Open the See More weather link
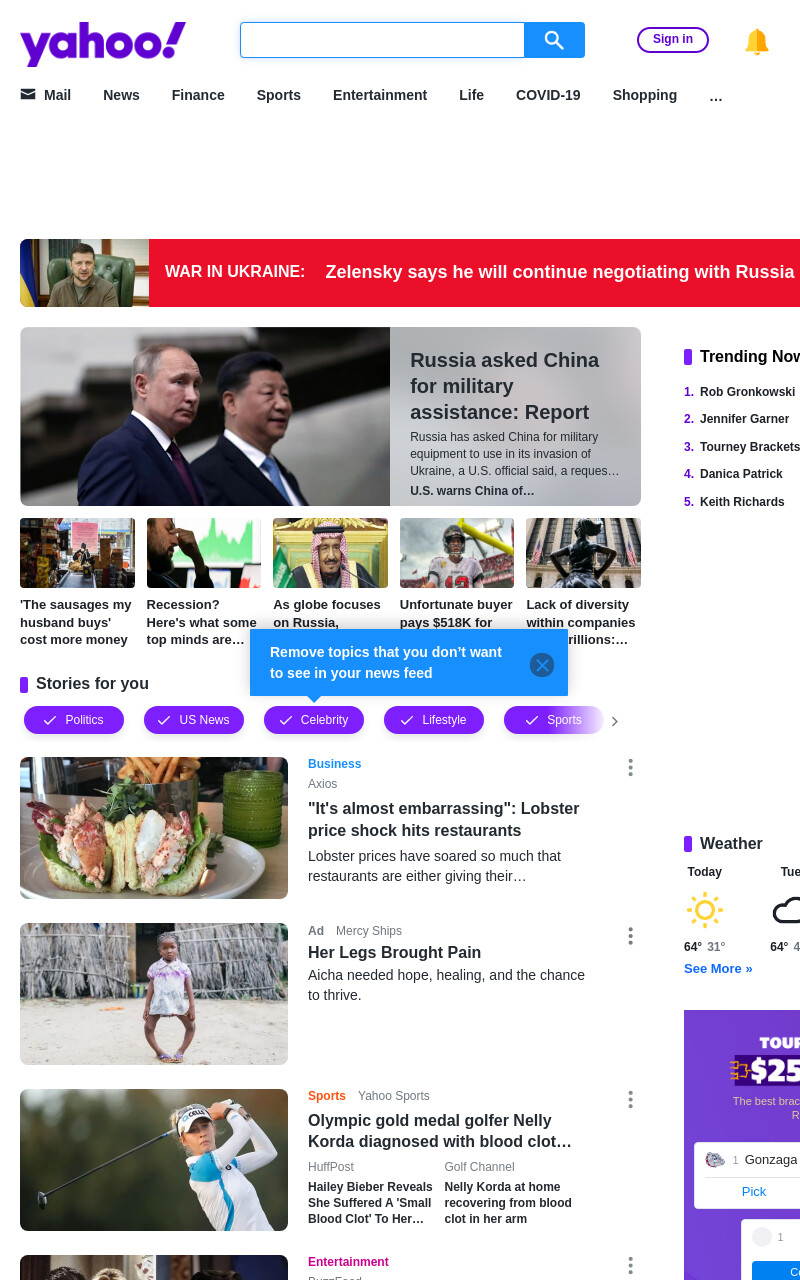 [x=718, y=969]
